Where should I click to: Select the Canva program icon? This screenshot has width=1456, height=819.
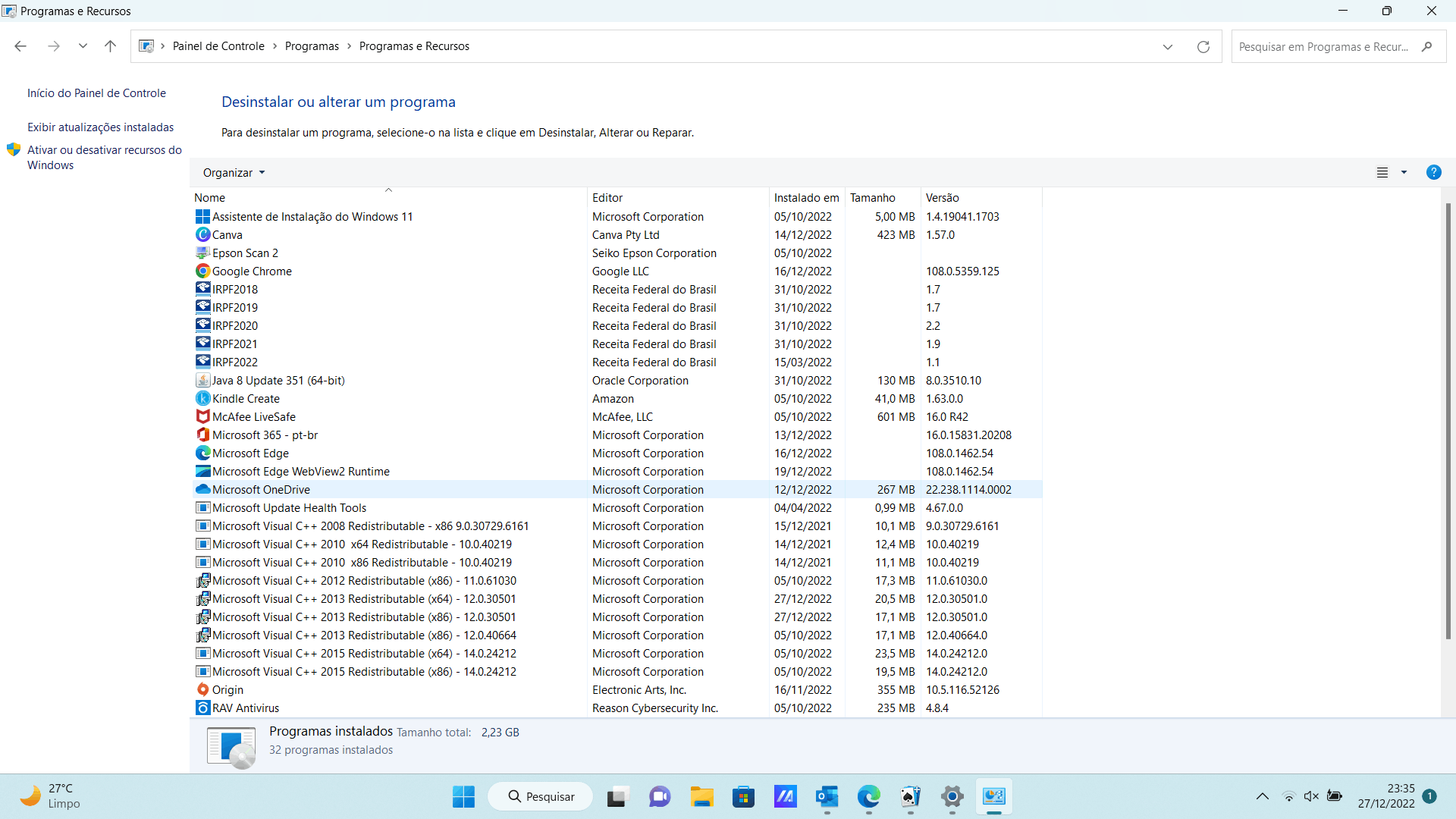pyautogui.click(x=202, y=235)
